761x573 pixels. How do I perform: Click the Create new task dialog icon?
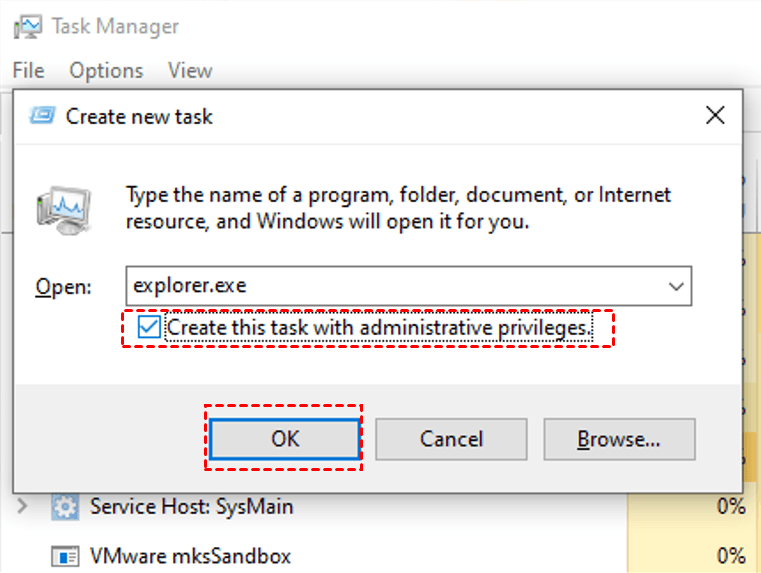(42, 116)
